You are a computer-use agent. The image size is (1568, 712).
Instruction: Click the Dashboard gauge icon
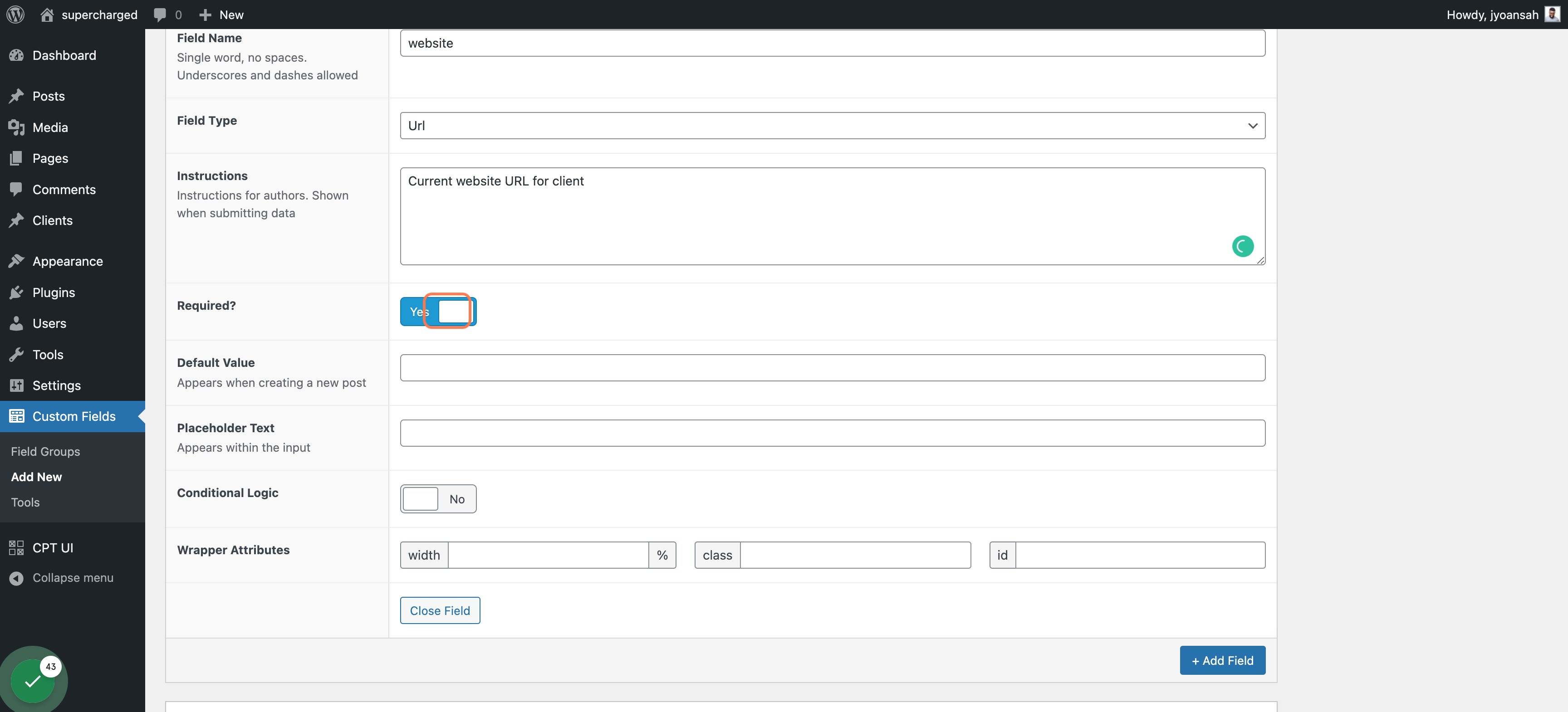(x=16, y=55)
